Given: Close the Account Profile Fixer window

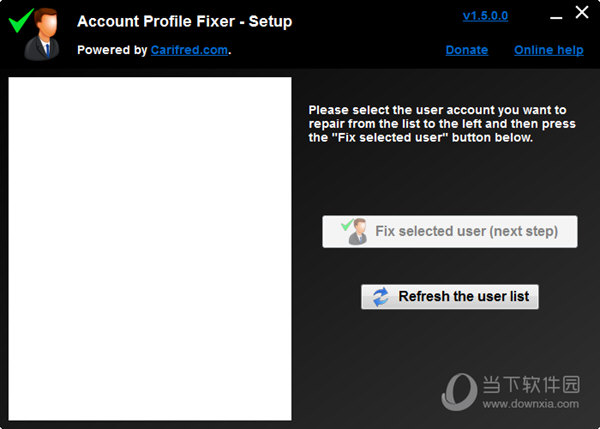Looking at the screenshot, I should [582, 12].
